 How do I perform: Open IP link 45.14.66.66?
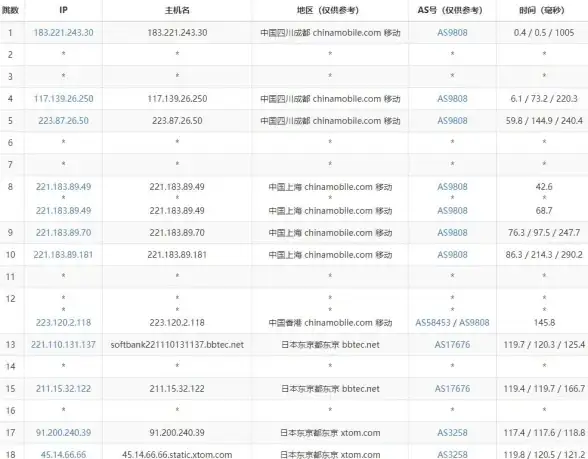(63, 454)
